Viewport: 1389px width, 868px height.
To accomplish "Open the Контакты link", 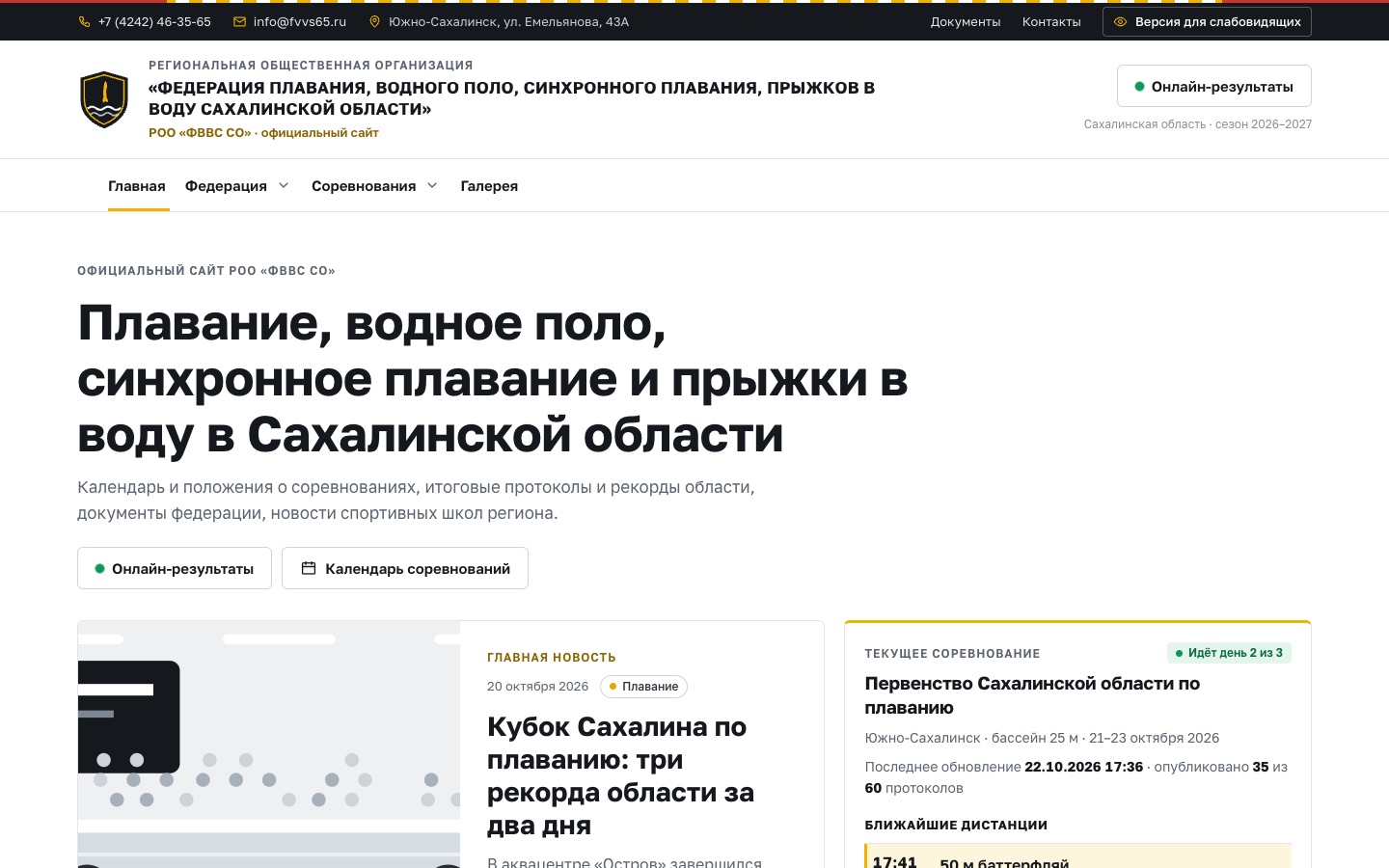I will [1051, 21].
